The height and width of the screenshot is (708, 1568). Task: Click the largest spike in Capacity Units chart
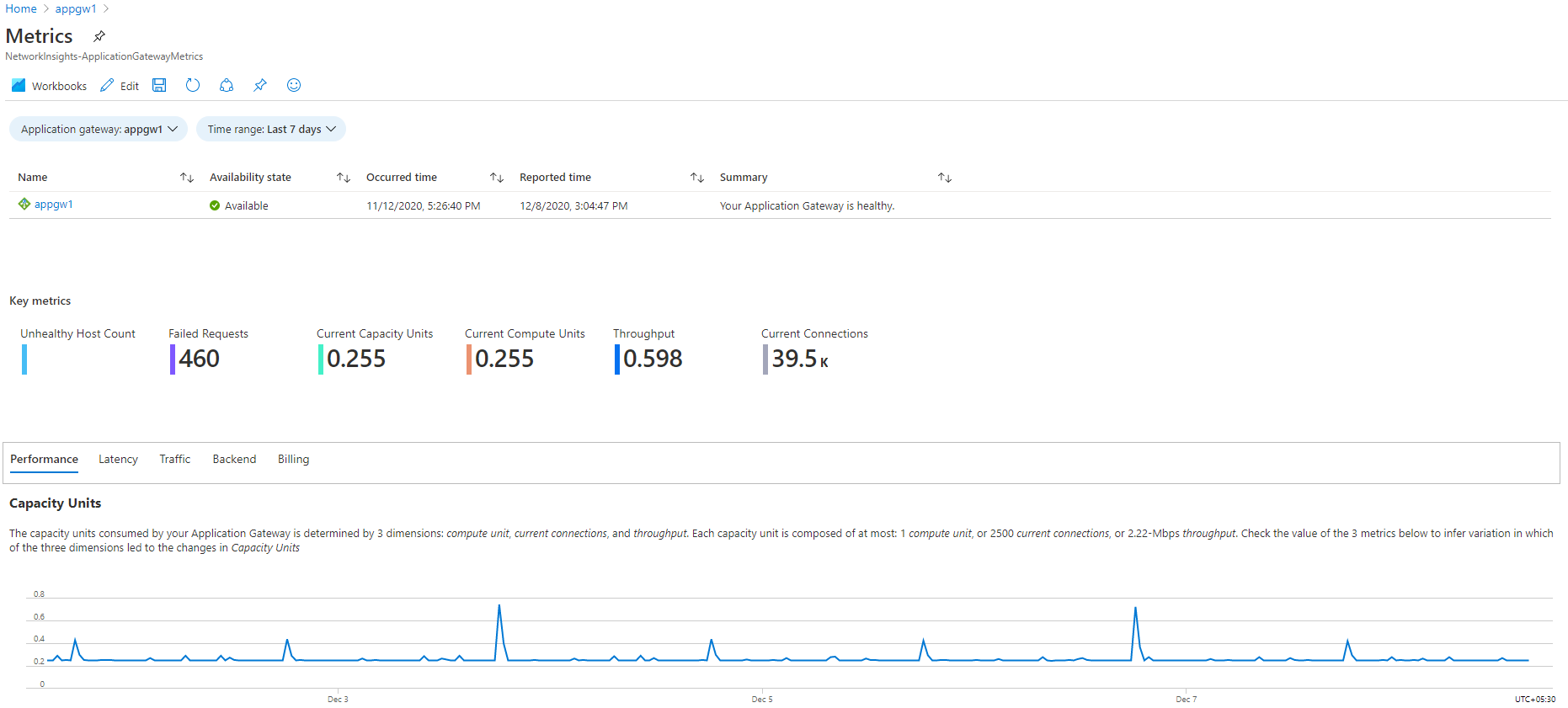(499, 606)
